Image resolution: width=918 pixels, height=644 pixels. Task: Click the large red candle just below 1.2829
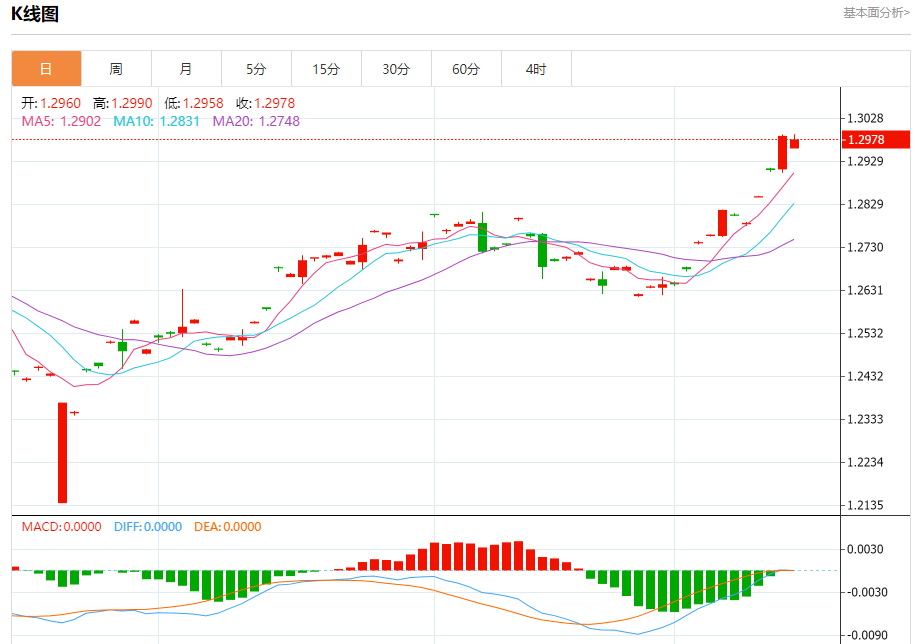(722, 222)
